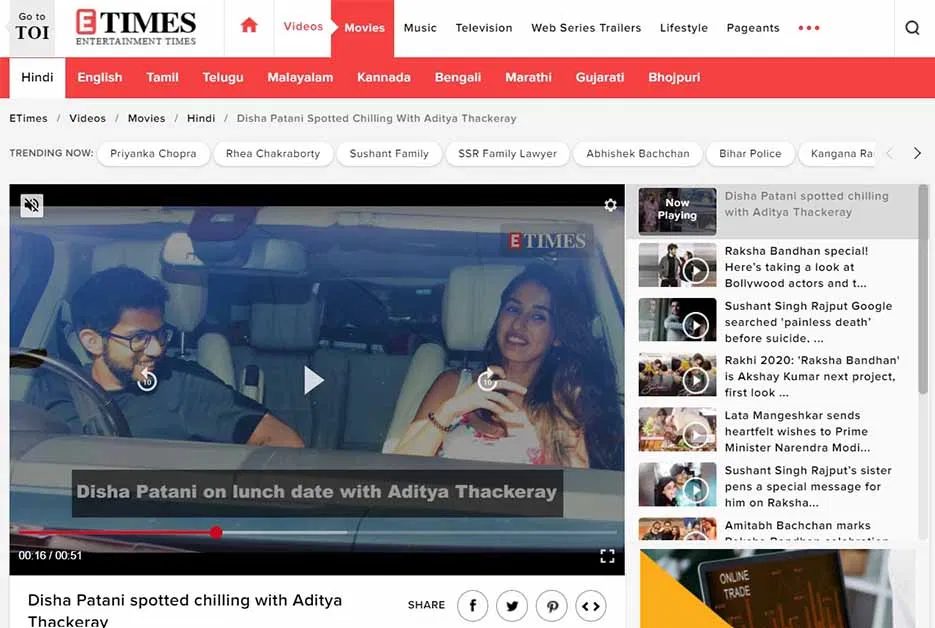935x628 pixels.
Task: Toggle fullscreen video mode
Action: tap(607, 556)
